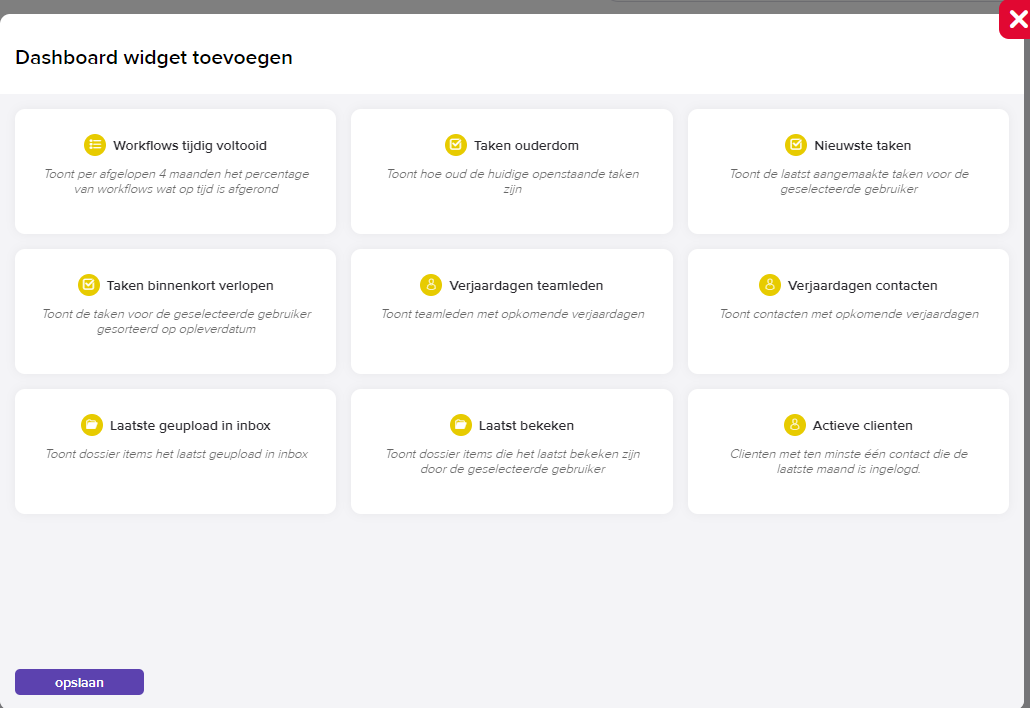Click description 'Toont contacten met opkomende verjaardagen'
This screenshot has height=708, width=1030.
849,314
